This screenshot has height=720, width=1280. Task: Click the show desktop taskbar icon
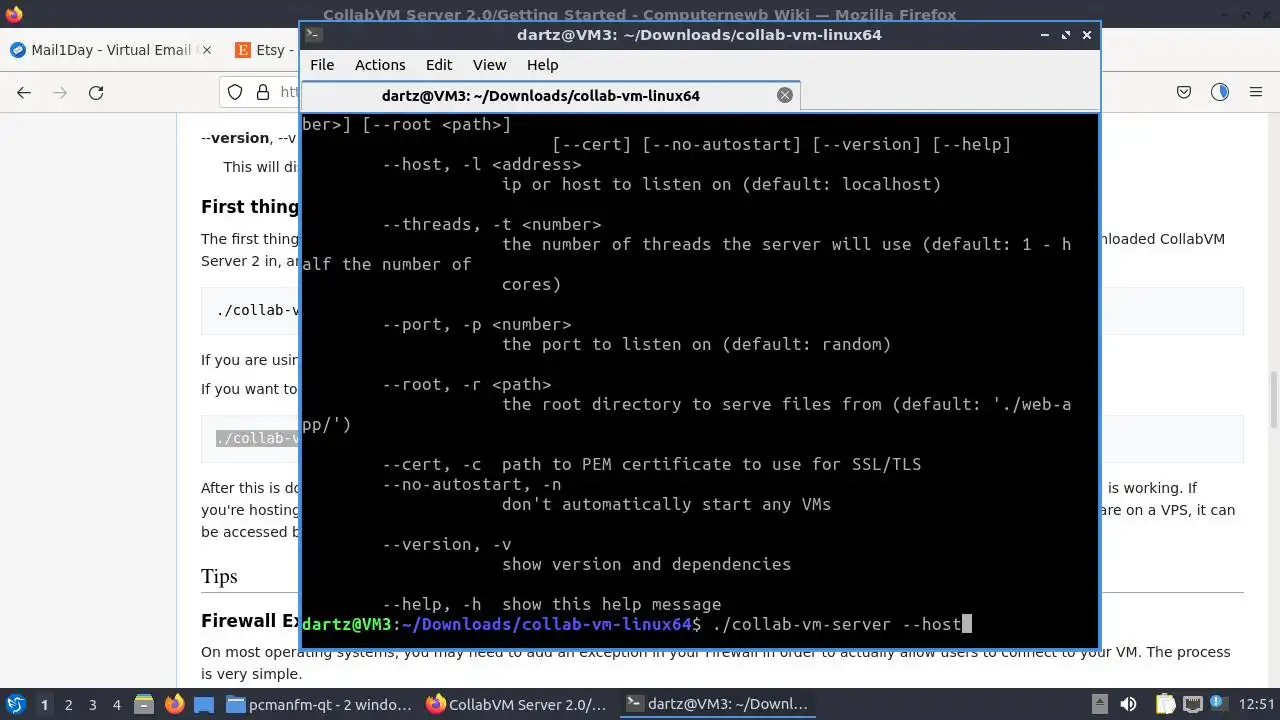tap(203, 704)
